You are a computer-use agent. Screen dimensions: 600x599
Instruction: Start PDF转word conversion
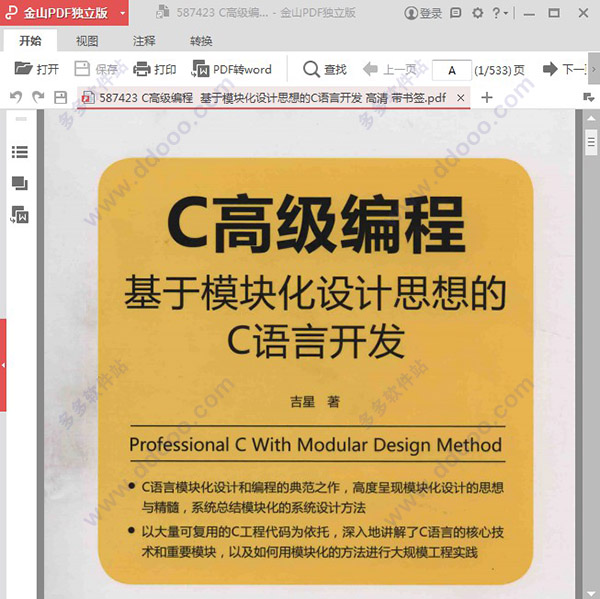232,69
